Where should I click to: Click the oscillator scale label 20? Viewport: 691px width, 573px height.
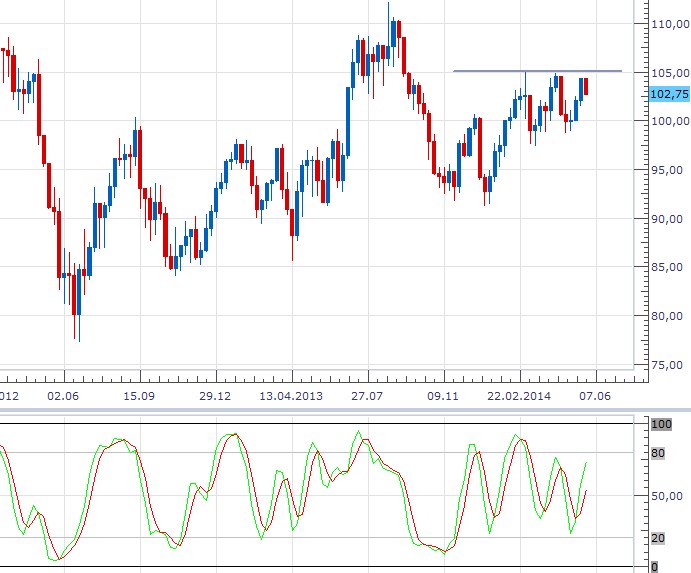[x=658, y=539]
